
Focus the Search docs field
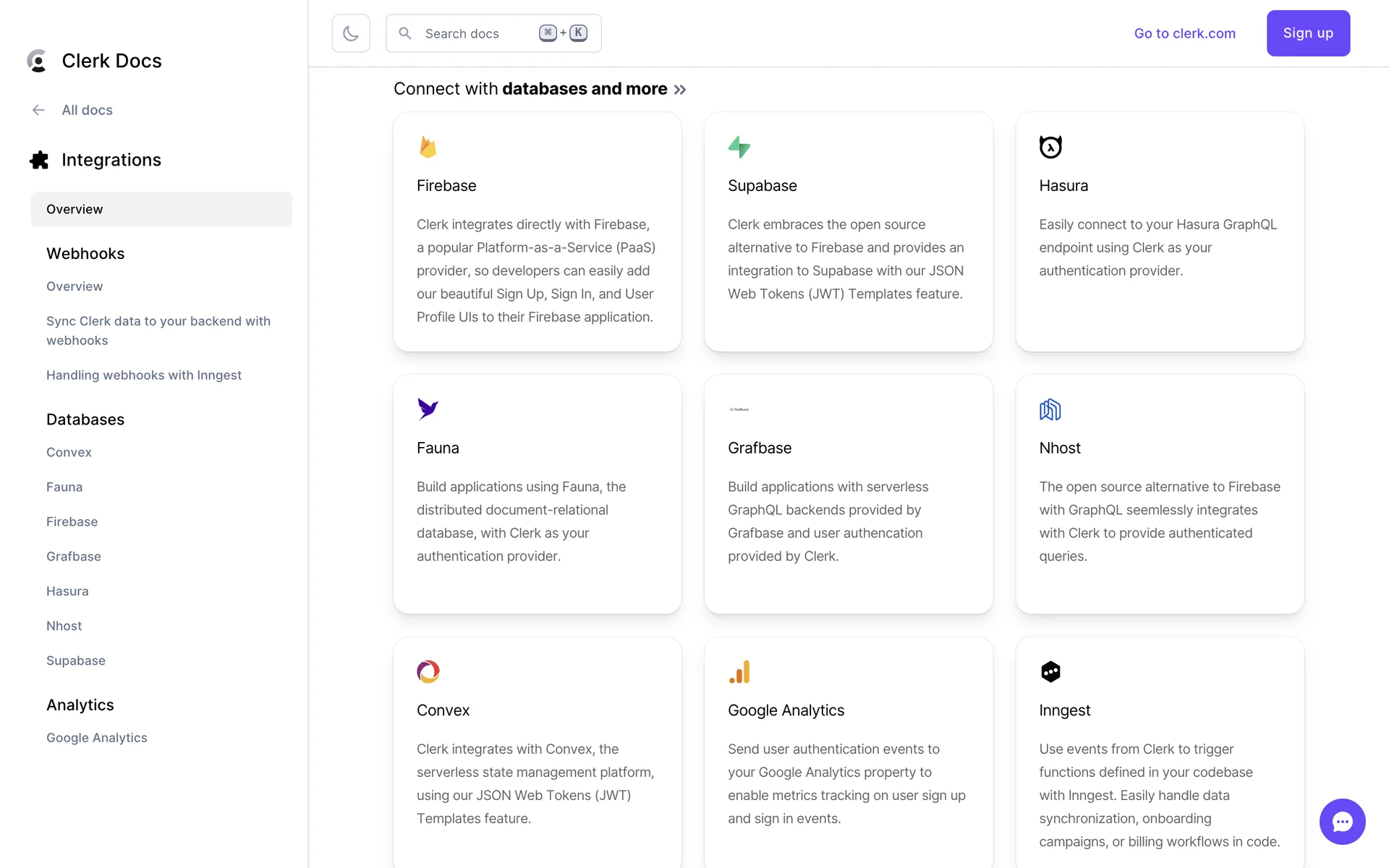477,33
